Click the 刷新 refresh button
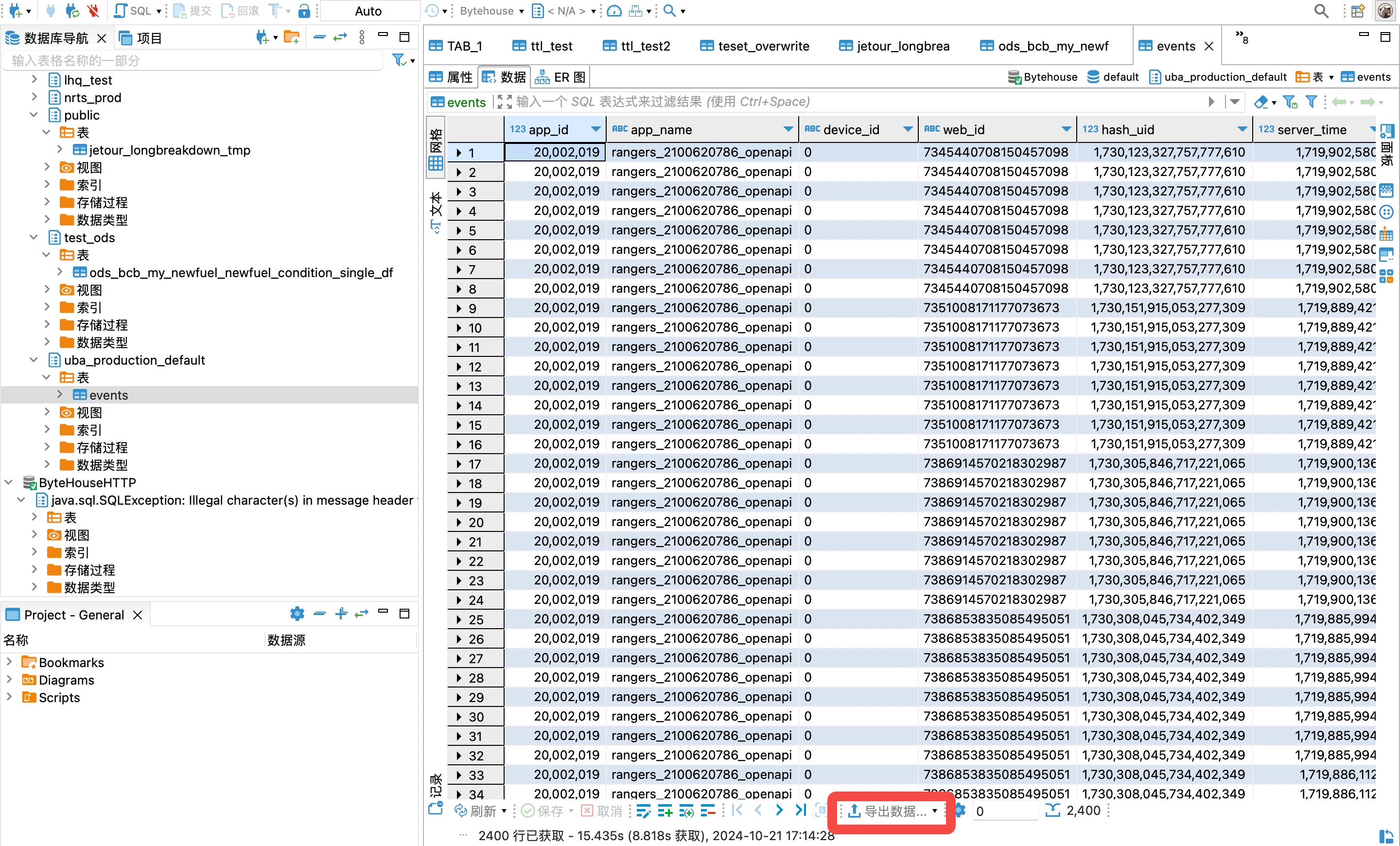Image resolution: width=1400 pixels, height=846 pixels. [475, 811]
